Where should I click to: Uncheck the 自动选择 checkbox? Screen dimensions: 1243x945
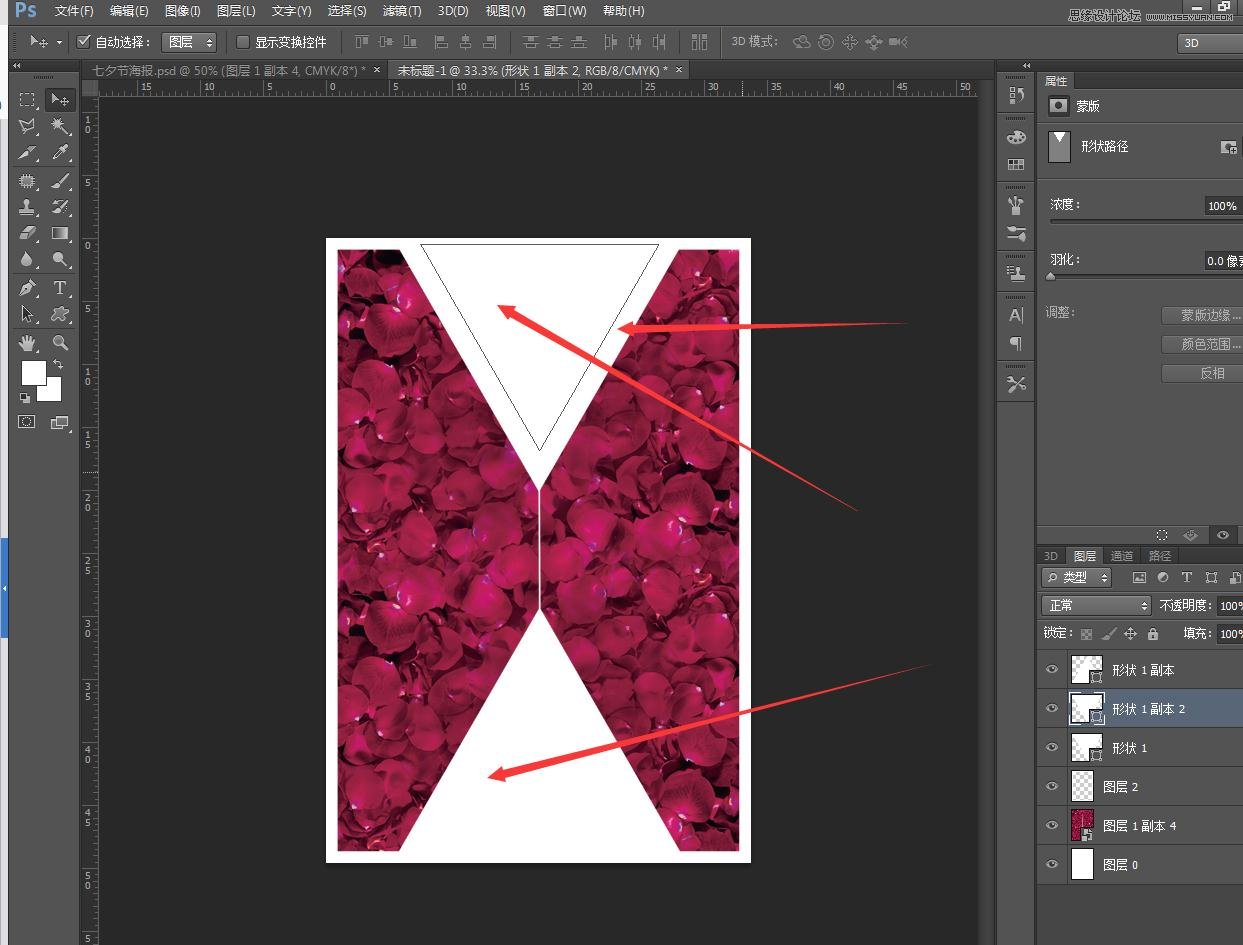[84, 42]
